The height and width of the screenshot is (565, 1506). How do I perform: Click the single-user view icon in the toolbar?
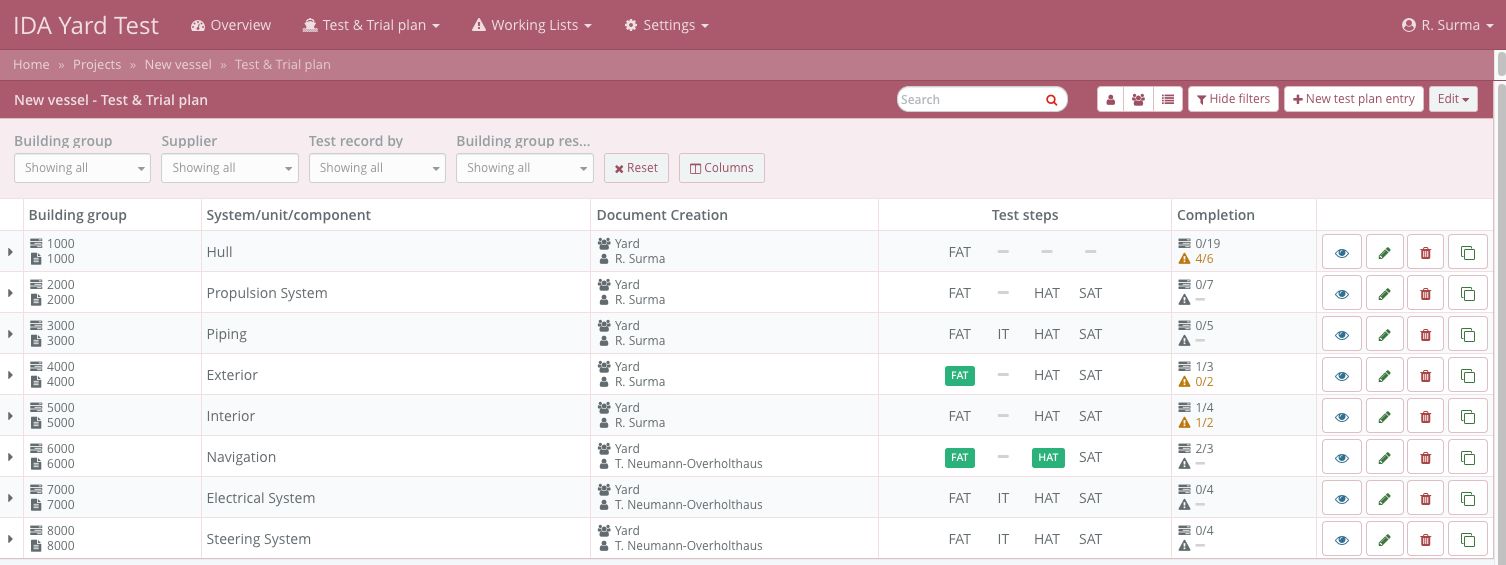[1110, 99]
